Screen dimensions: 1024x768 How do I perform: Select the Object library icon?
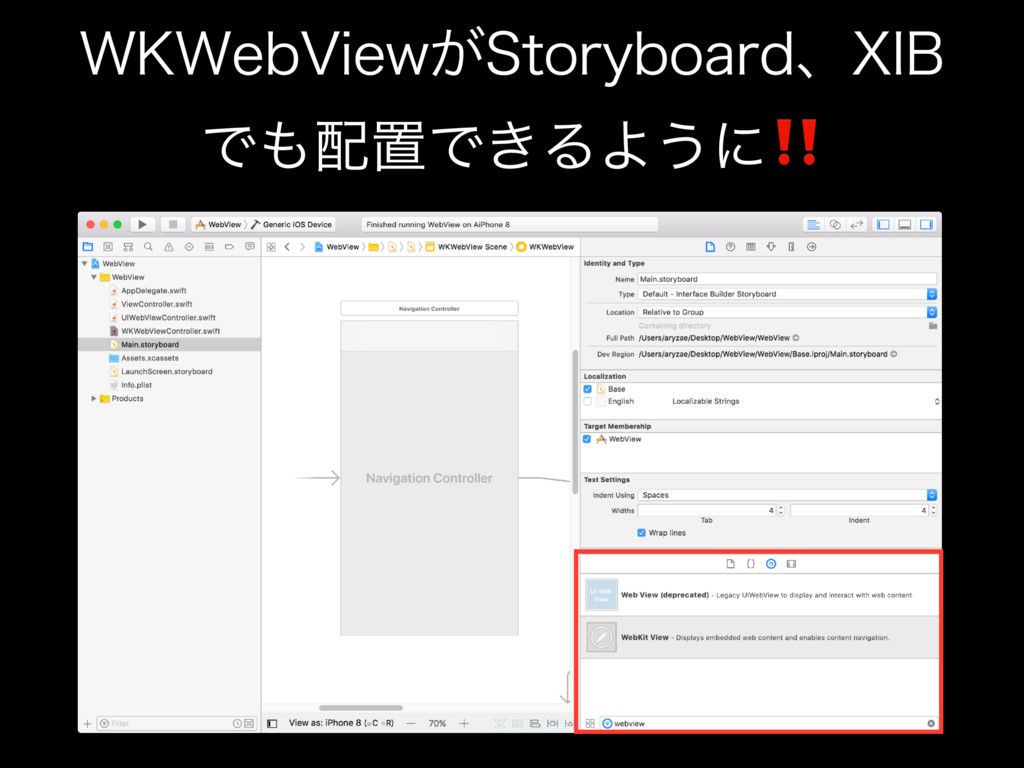click(x=771, y=564)
